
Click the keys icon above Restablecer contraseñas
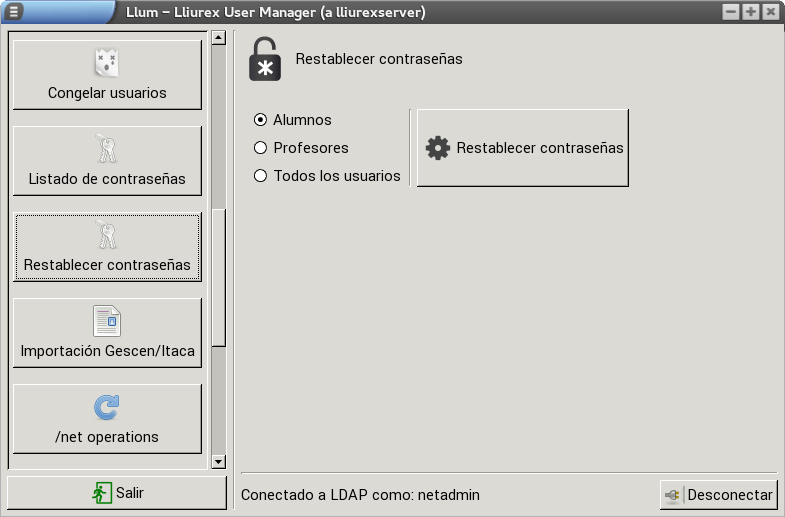click(x=107, y=235)
